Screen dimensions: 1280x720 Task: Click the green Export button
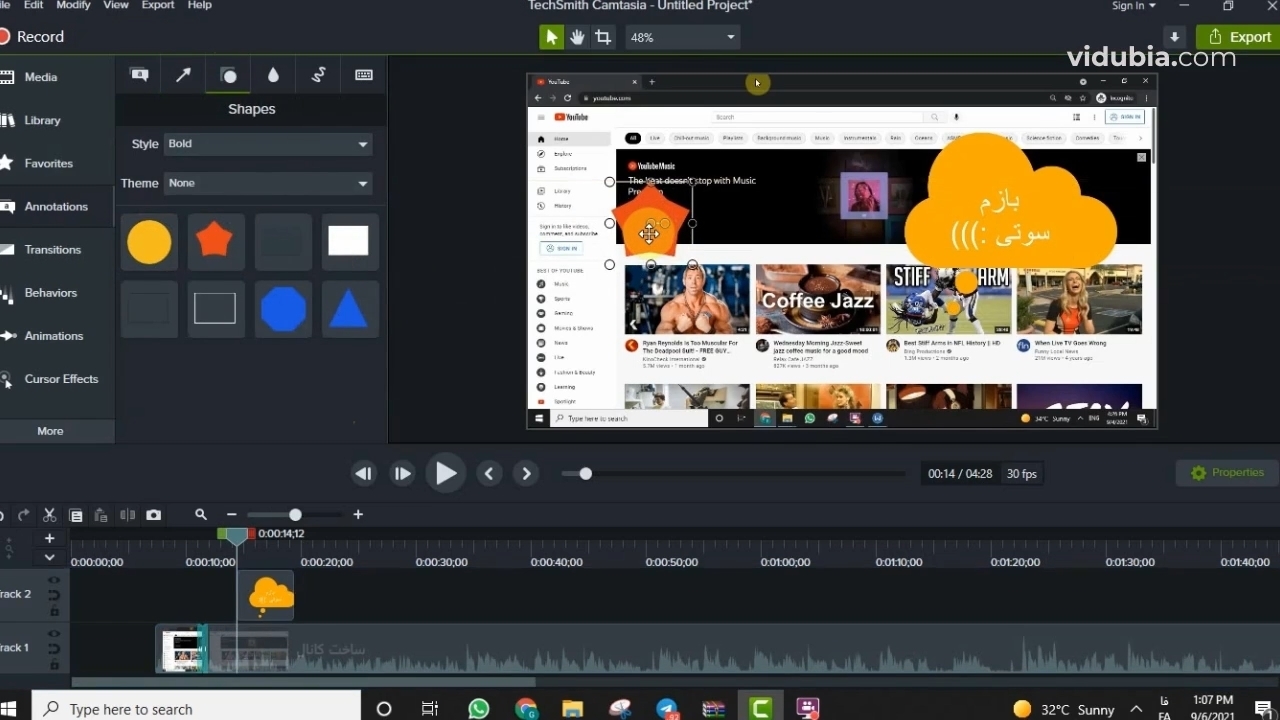pos(1238,37)
